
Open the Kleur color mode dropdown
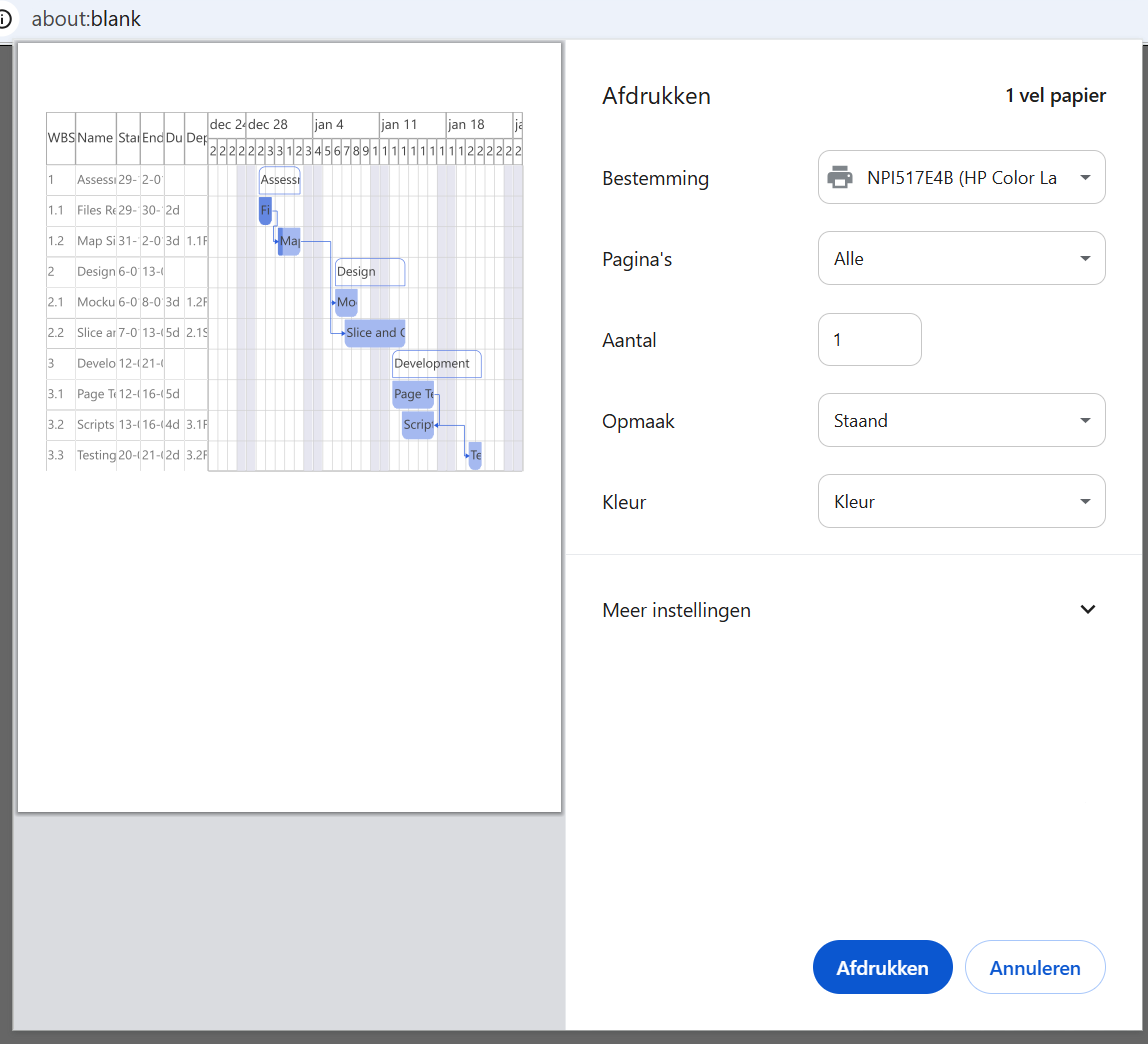tap(961, 502)
